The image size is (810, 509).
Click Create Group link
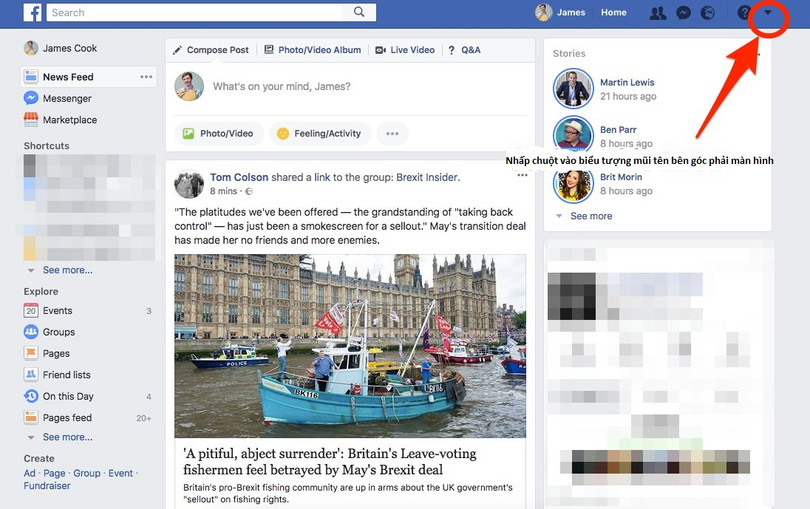pos(87,473)
